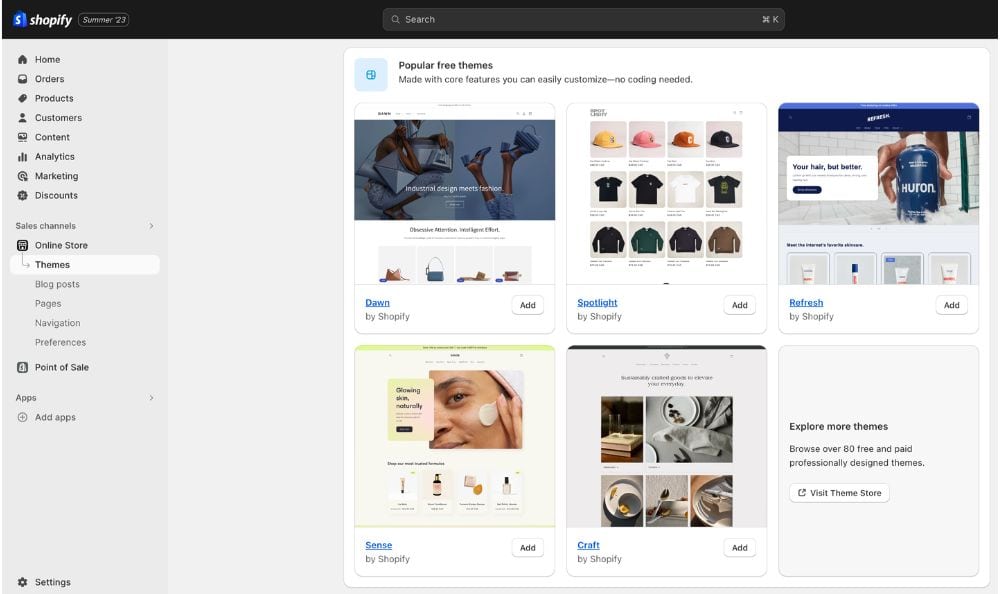This screenshot has height=594, width=1000.
Task: Click the Products tag icon
Action: pos(22,98)
